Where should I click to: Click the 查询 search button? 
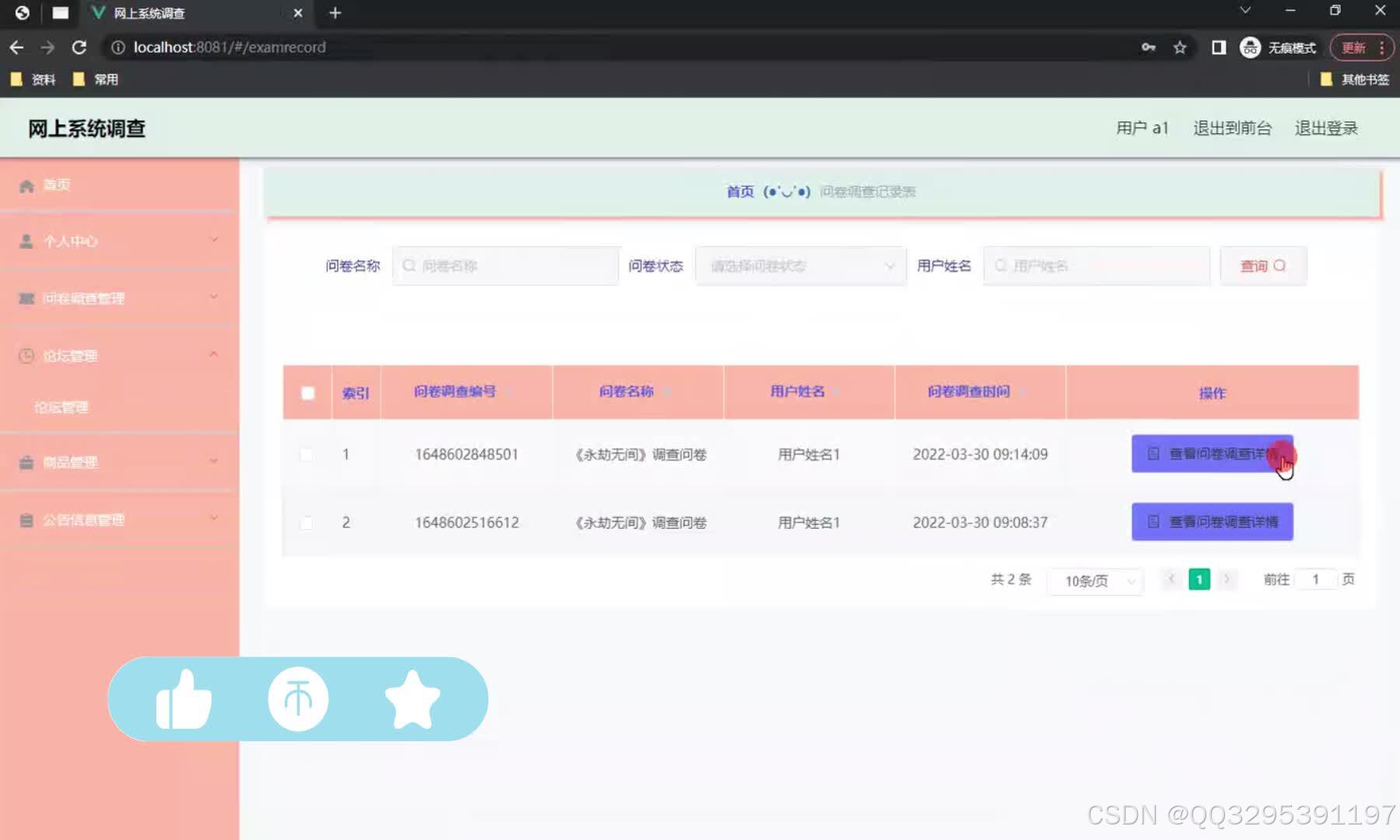click(1263, 266)
